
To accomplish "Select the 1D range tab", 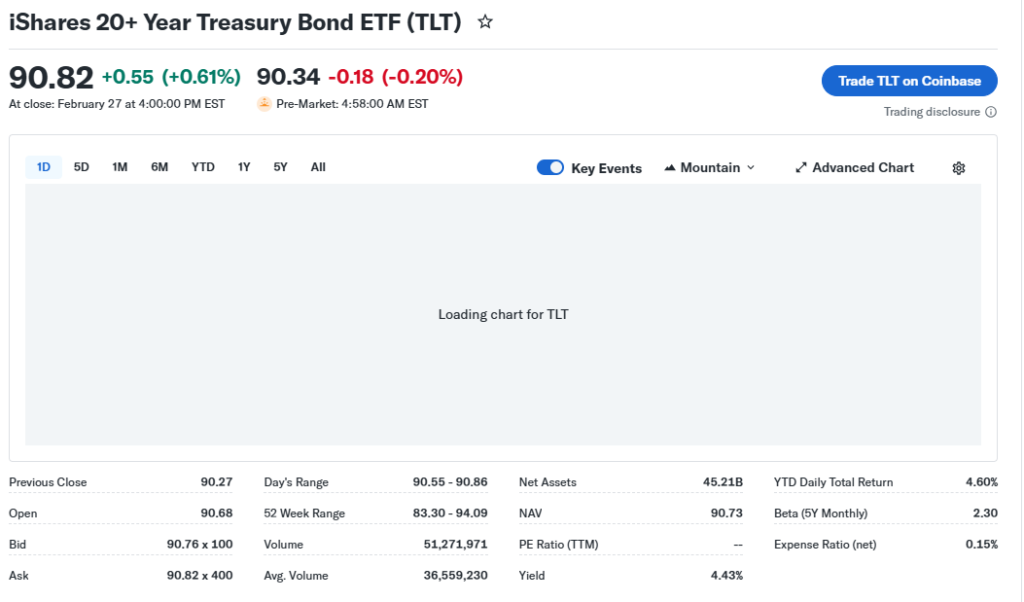I will tap(44, 167).
